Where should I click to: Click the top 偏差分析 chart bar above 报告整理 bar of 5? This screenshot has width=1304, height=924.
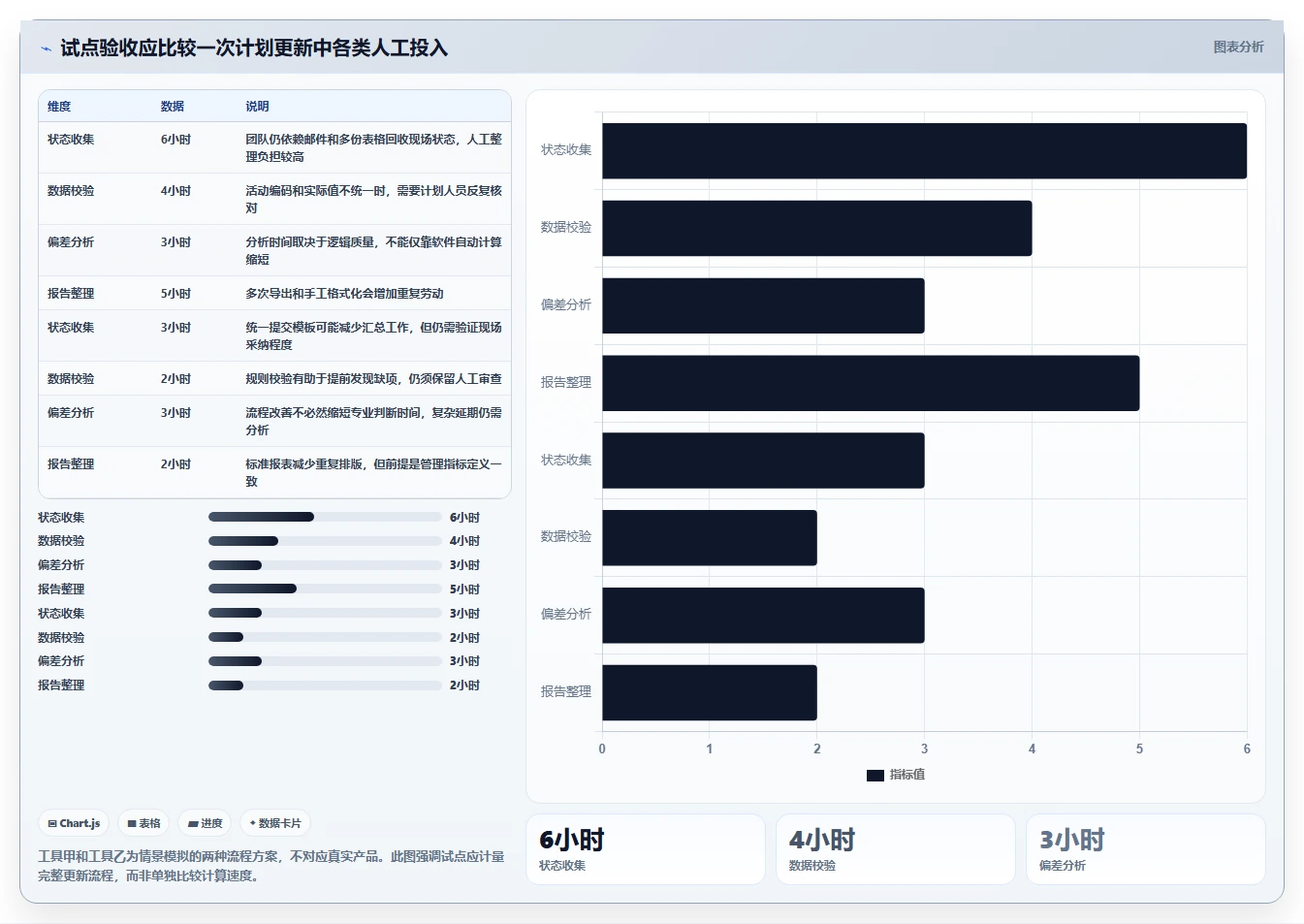tap(763, 305)
